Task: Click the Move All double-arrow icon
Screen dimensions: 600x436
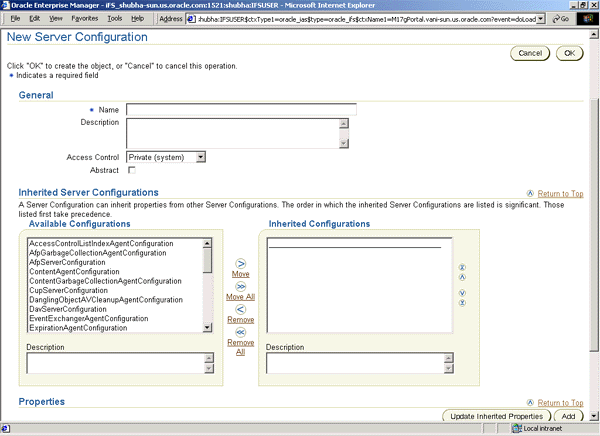Action: coord(241,287)
